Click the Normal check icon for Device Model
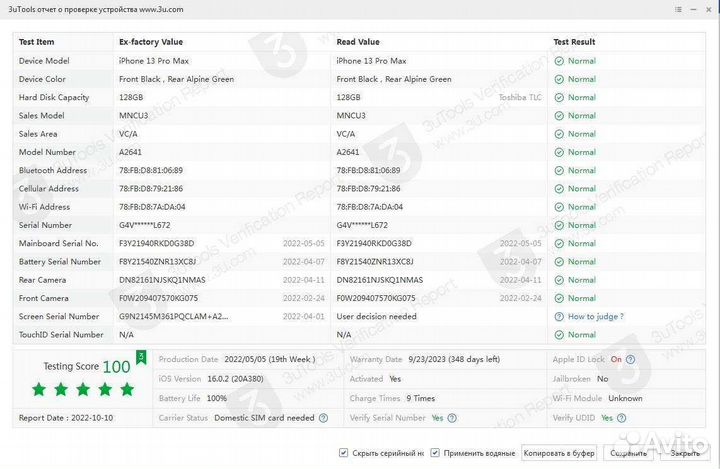Screen dimensions: 720x469 (559, 61)
